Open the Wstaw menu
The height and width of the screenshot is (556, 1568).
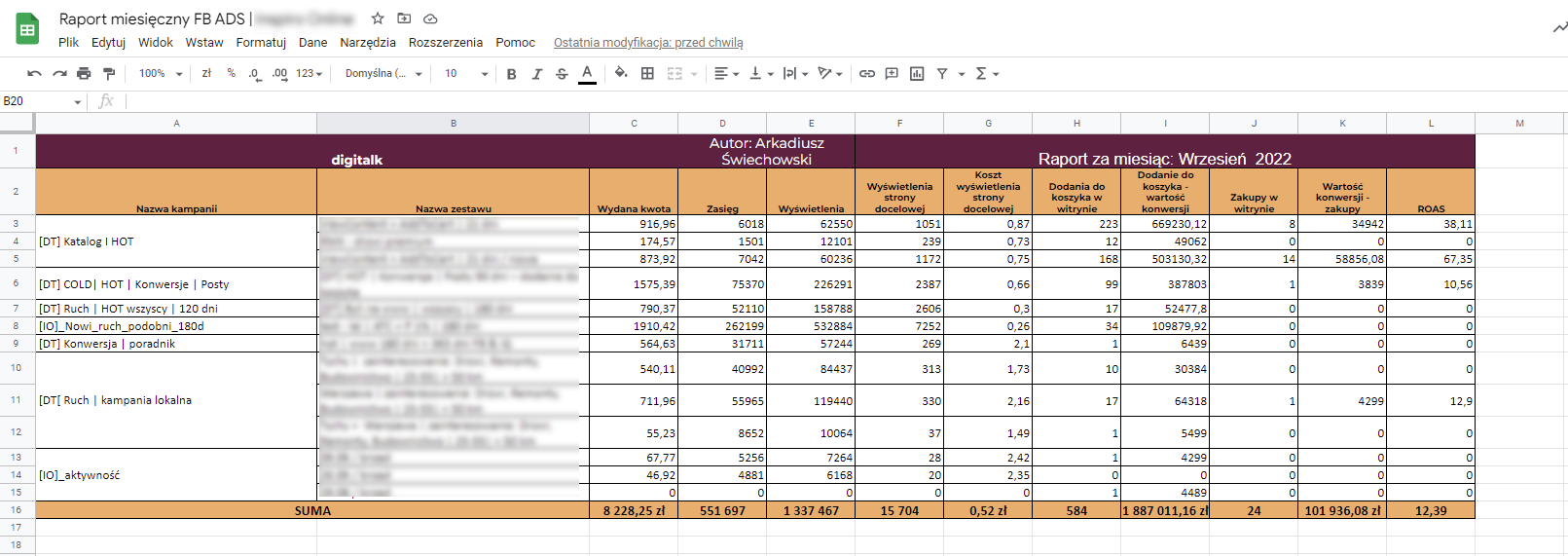click(x=204, y=43)
